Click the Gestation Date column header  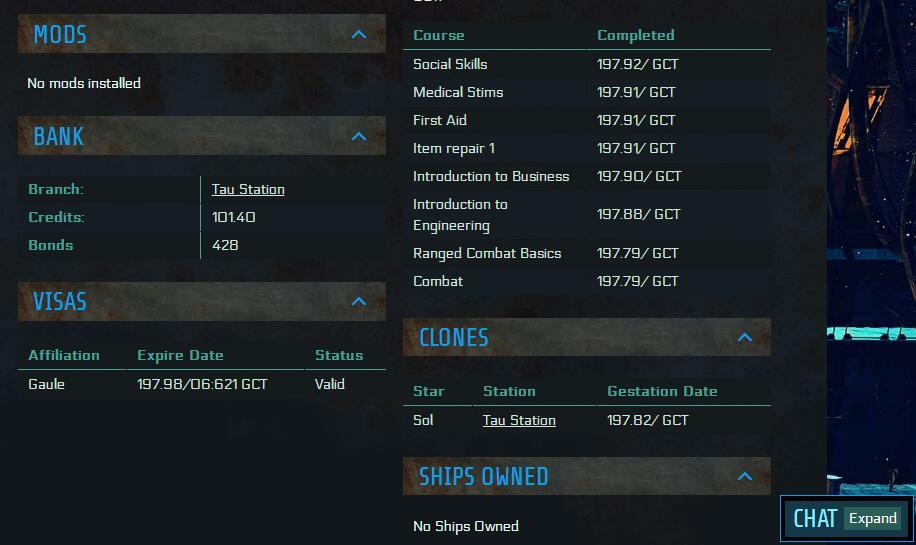coord(662,391)
